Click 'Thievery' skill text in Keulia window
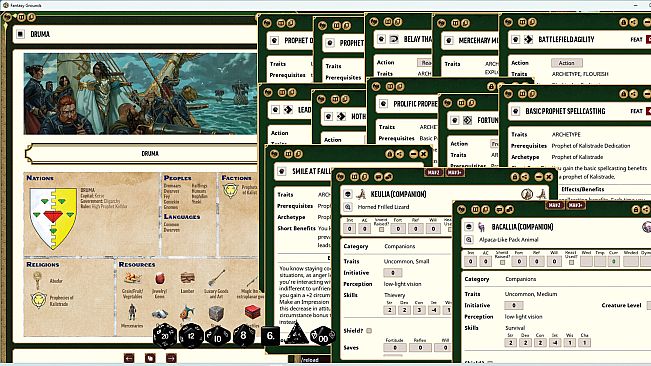Screen dimensions: 651x366 (394, 295)
